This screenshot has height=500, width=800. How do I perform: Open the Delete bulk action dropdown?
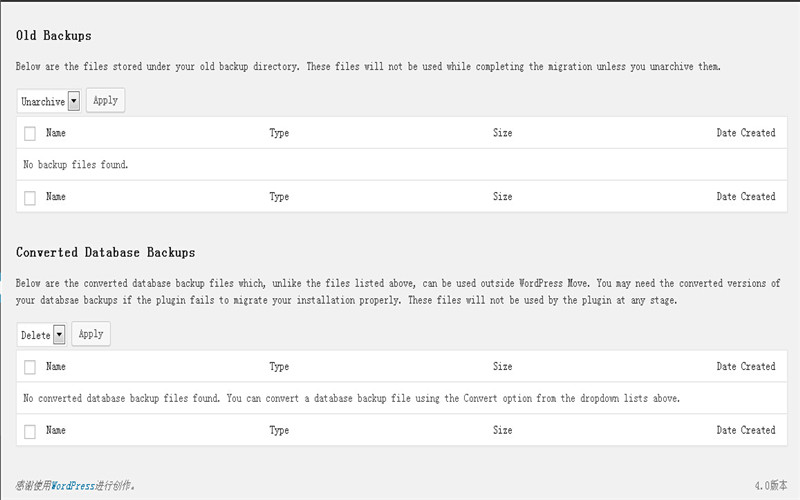pos(43,335)
